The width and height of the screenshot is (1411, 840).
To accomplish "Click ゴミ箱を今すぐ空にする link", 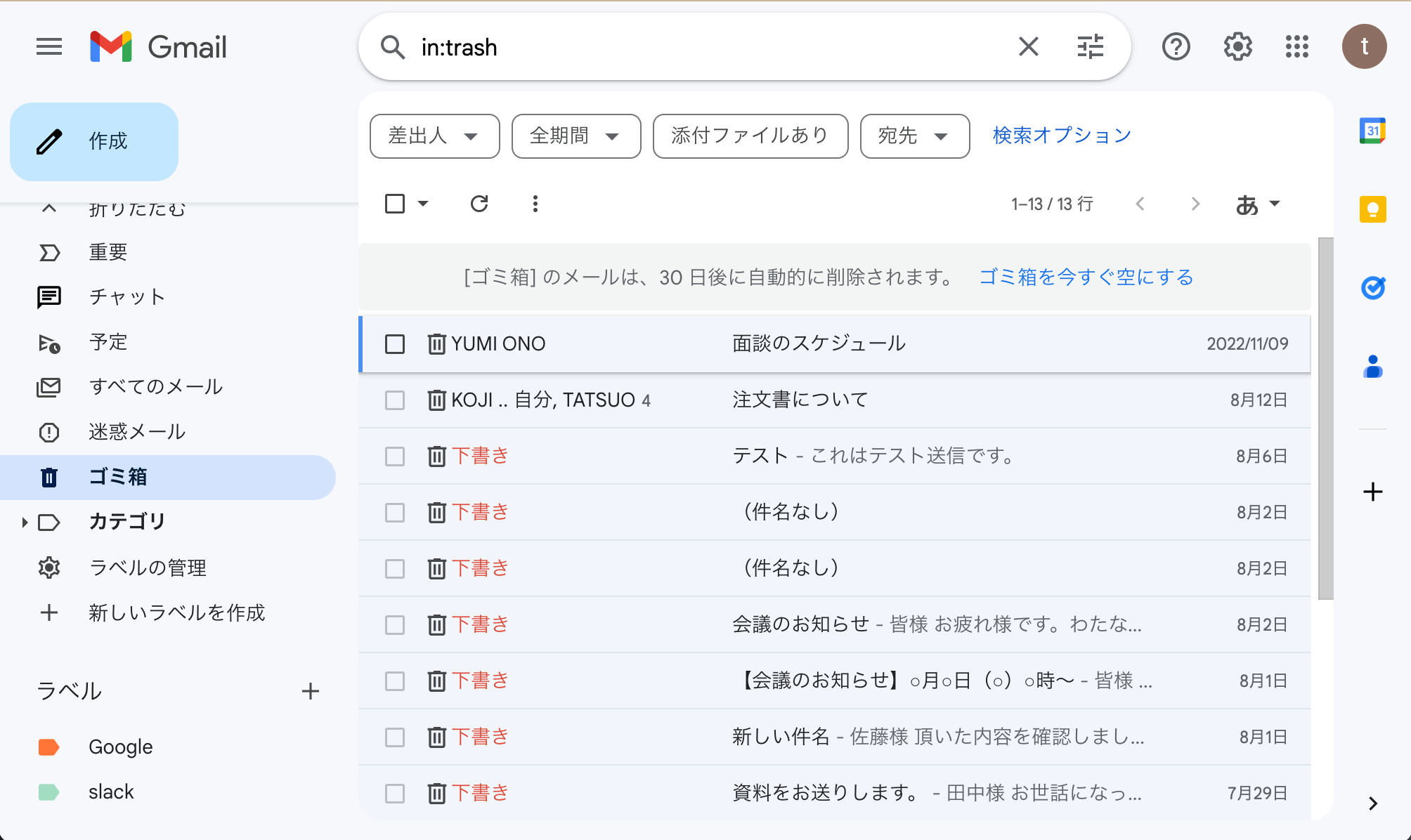I will point(1086,277).
